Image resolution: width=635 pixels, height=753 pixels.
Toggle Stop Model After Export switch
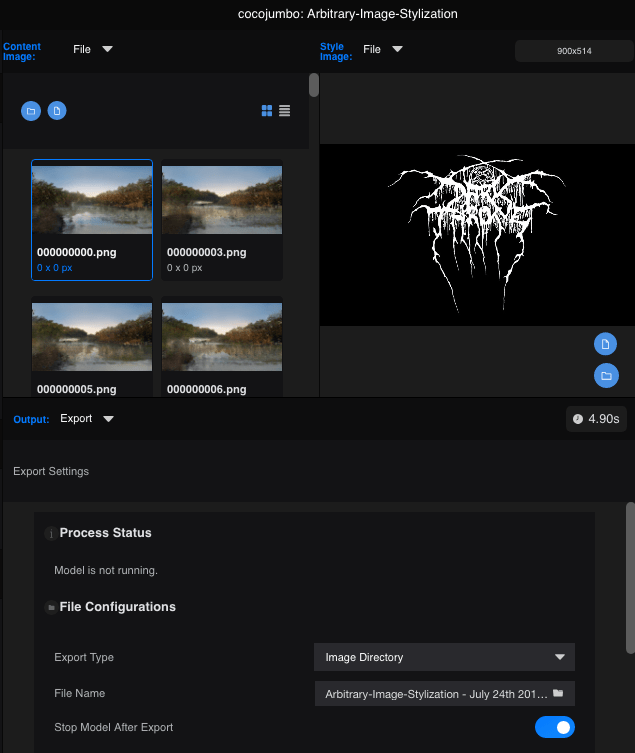point(555,727)
